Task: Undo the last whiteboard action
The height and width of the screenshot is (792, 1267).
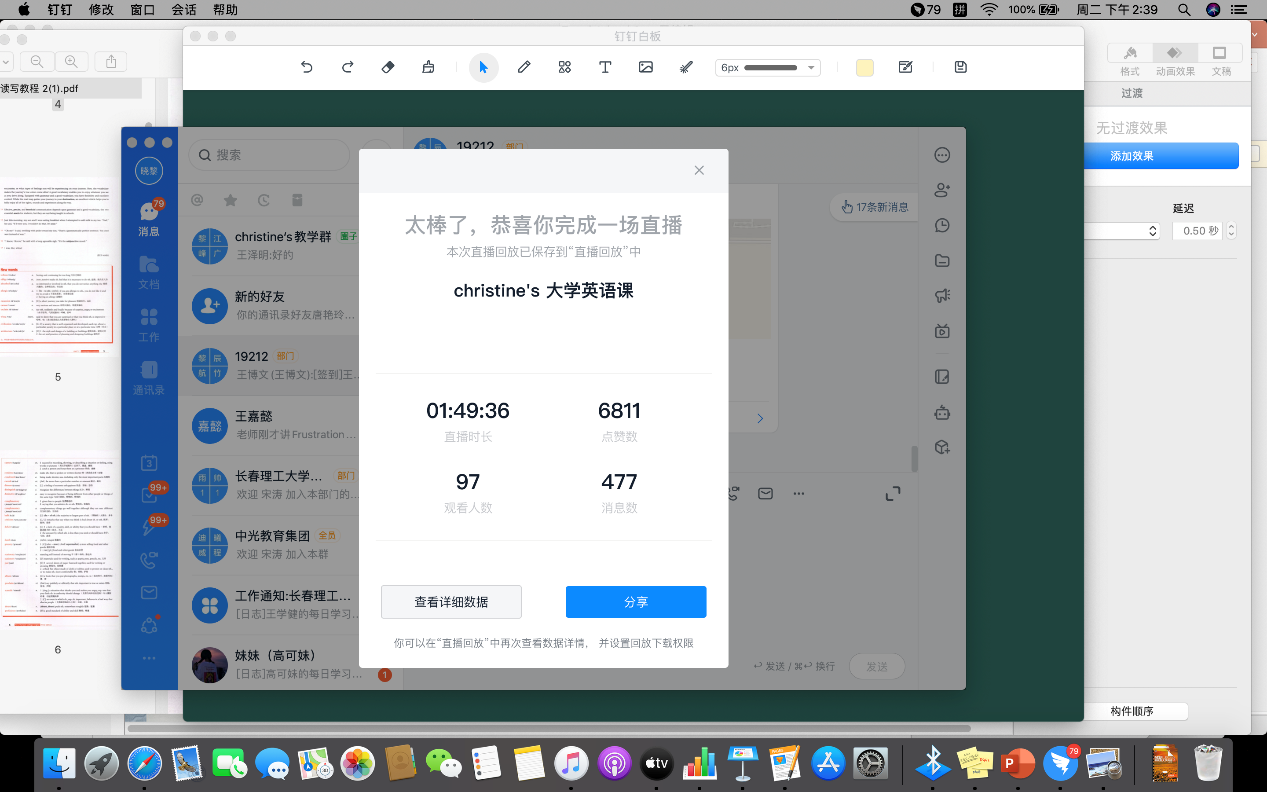Action: pos(307,67)
